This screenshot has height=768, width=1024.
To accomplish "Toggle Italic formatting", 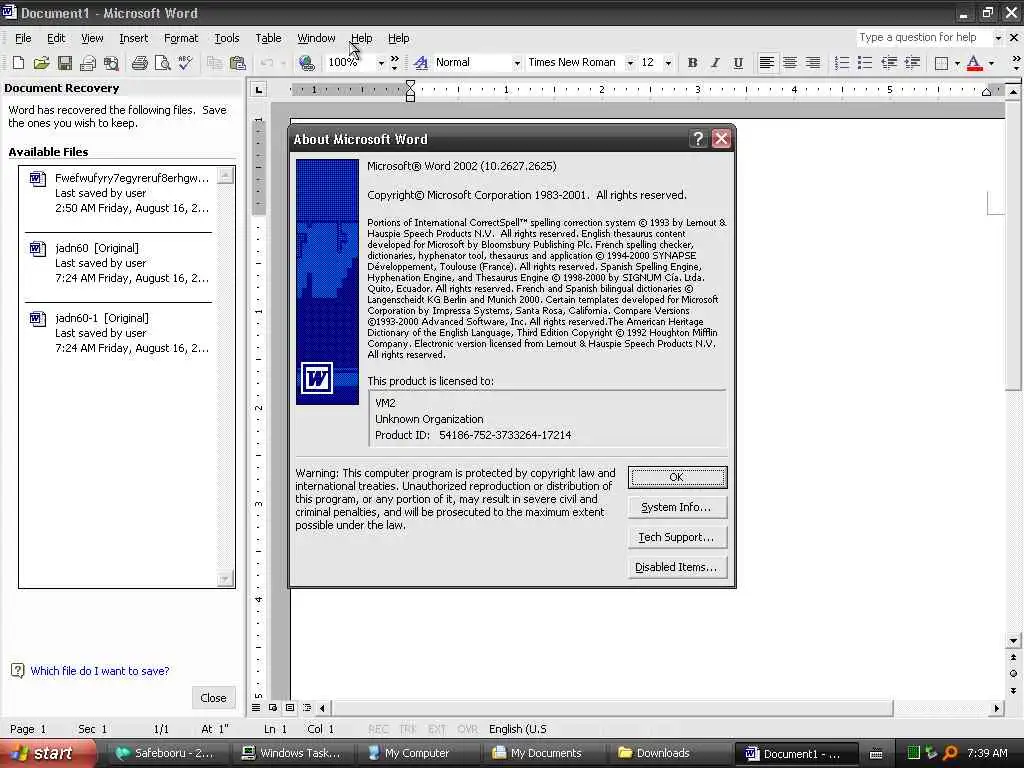I will click(715, 63).
